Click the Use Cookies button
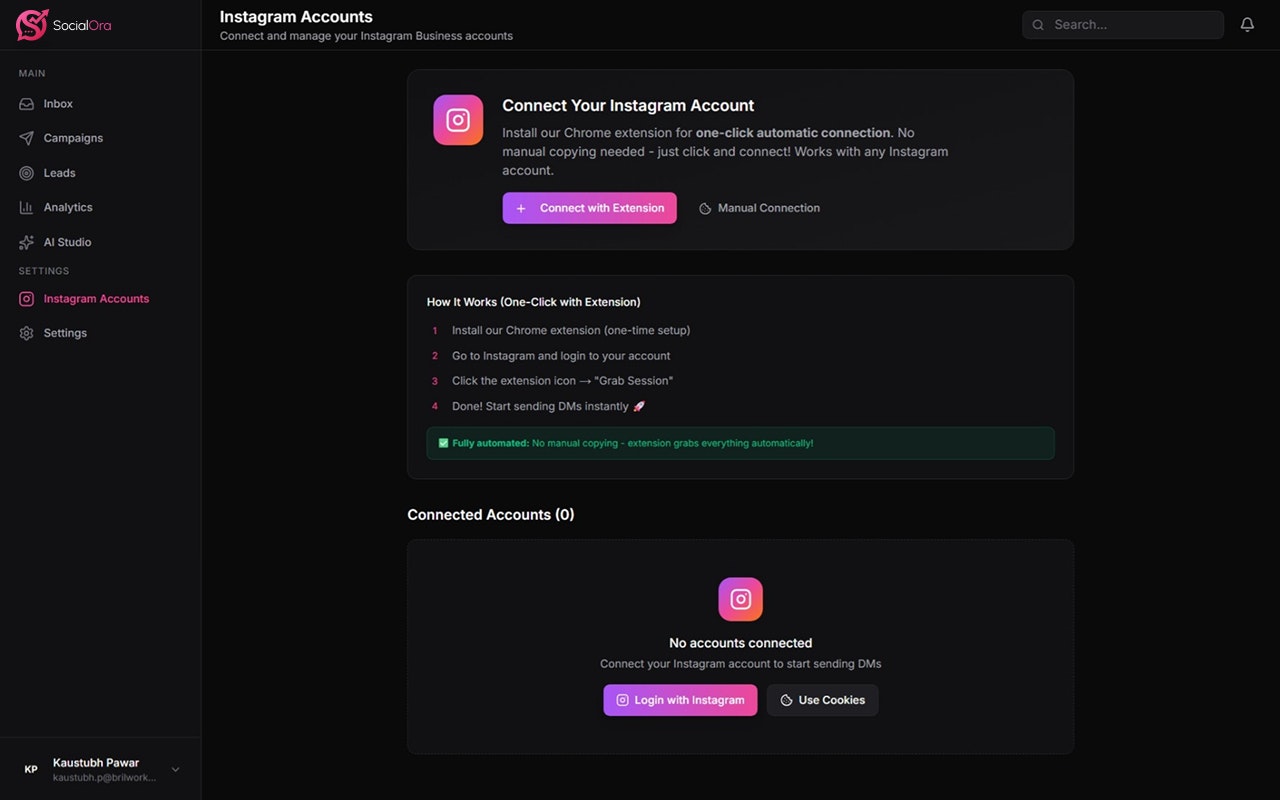 pyautogui.click(x=822, y=700)
